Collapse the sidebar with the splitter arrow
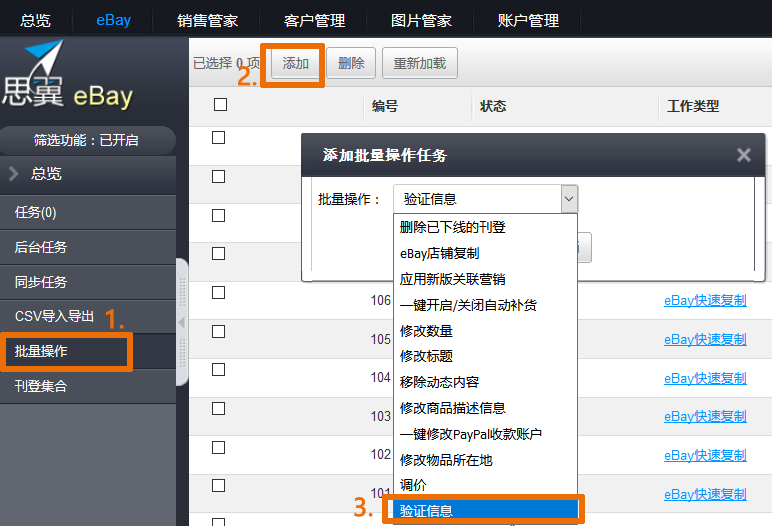Viewport: 772px width, 526px height. coord(182,323)
